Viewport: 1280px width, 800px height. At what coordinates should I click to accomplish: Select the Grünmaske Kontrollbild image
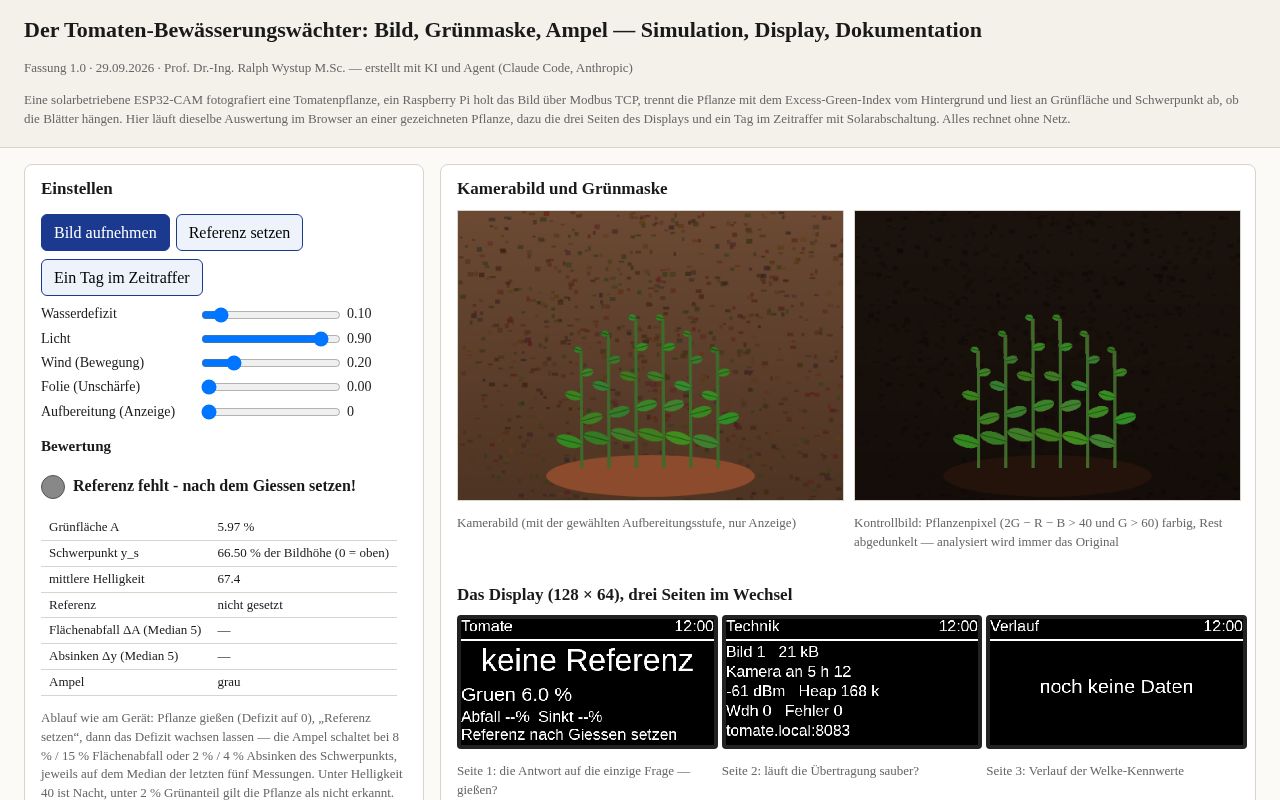click(x=1047, y=355)
